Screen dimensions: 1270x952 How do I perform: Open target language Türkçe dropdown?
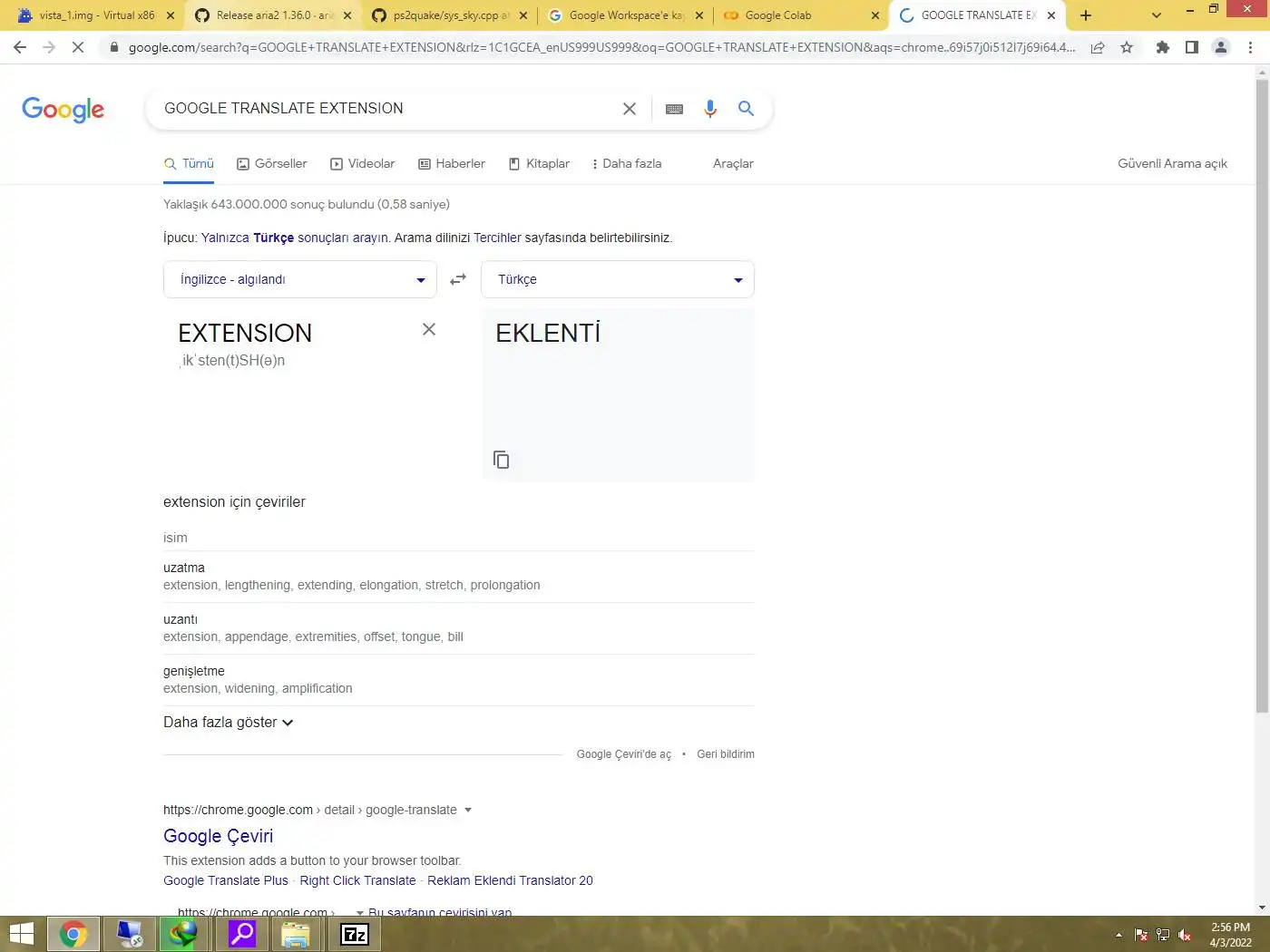(618, 279)
